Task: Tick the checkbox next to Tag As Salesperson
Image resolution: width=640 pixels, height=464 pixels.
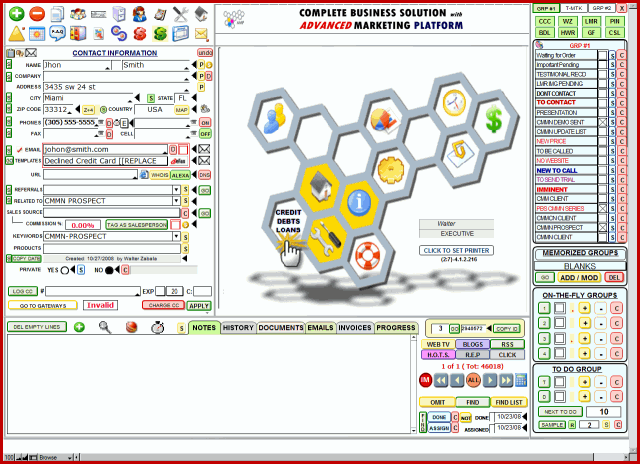Action: click(x=175, y=225)
